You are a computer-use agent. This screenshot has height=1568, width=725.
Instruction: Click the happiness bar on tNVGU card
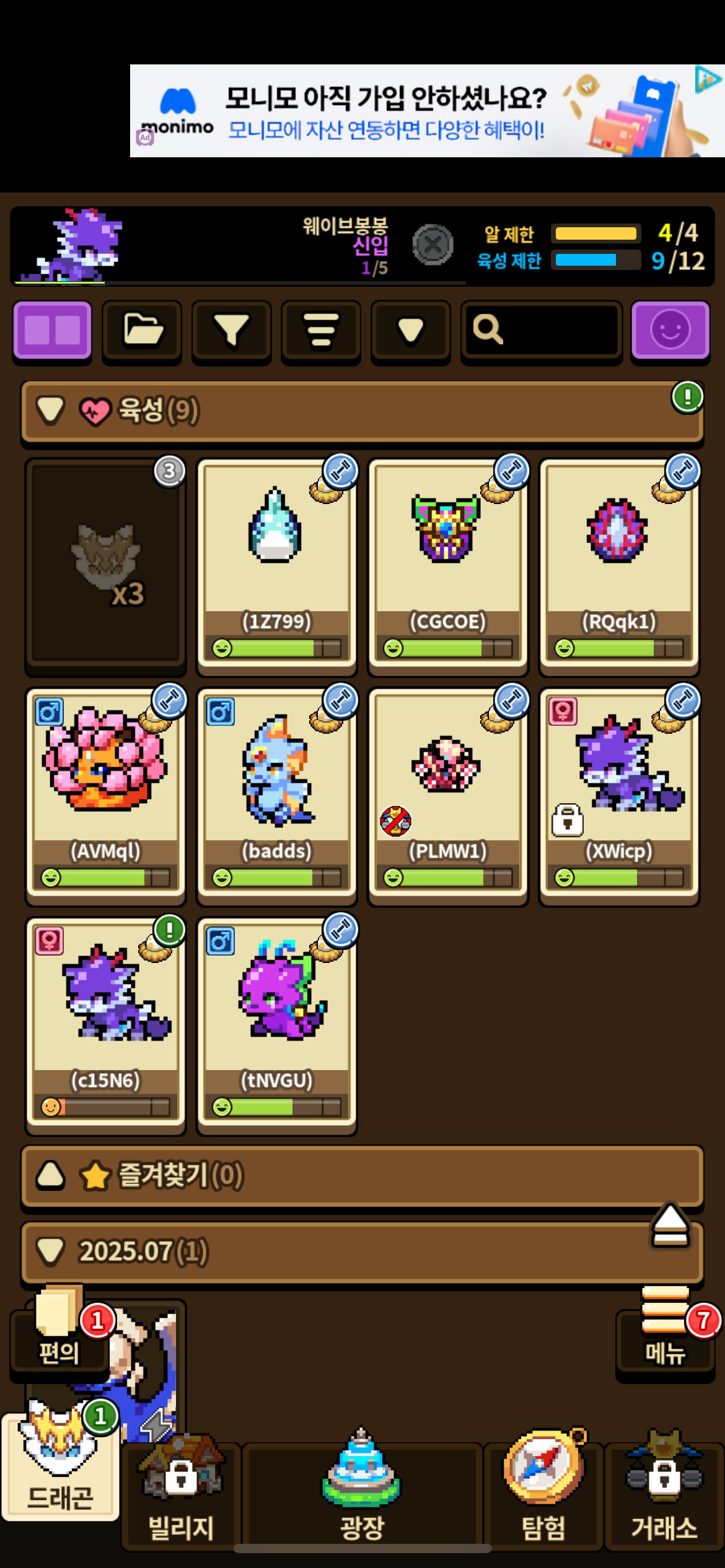pos(276,1107)
